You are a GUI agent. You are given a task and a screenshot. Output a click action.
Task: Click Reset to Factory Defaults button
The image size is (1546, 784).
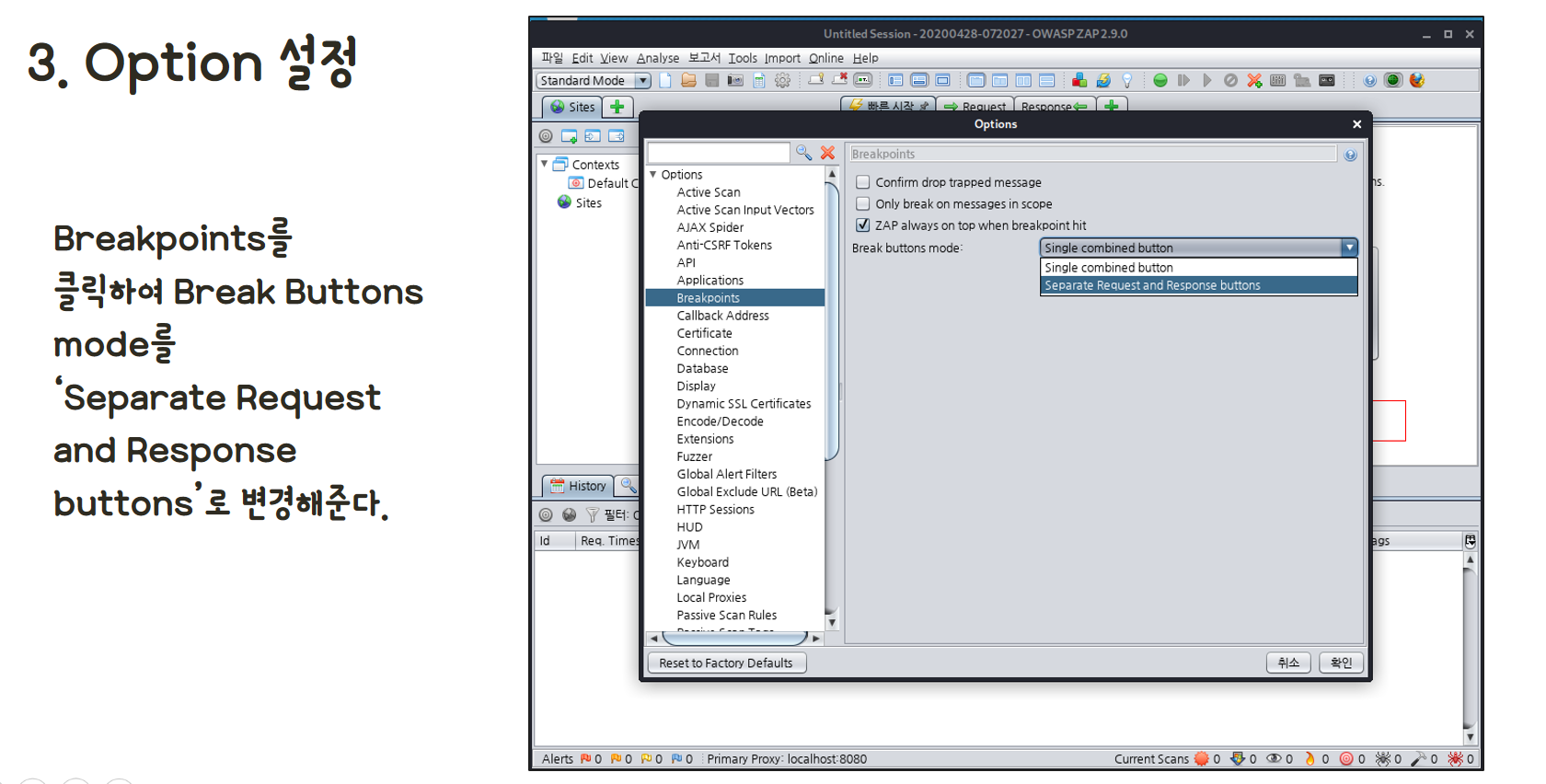726,663
